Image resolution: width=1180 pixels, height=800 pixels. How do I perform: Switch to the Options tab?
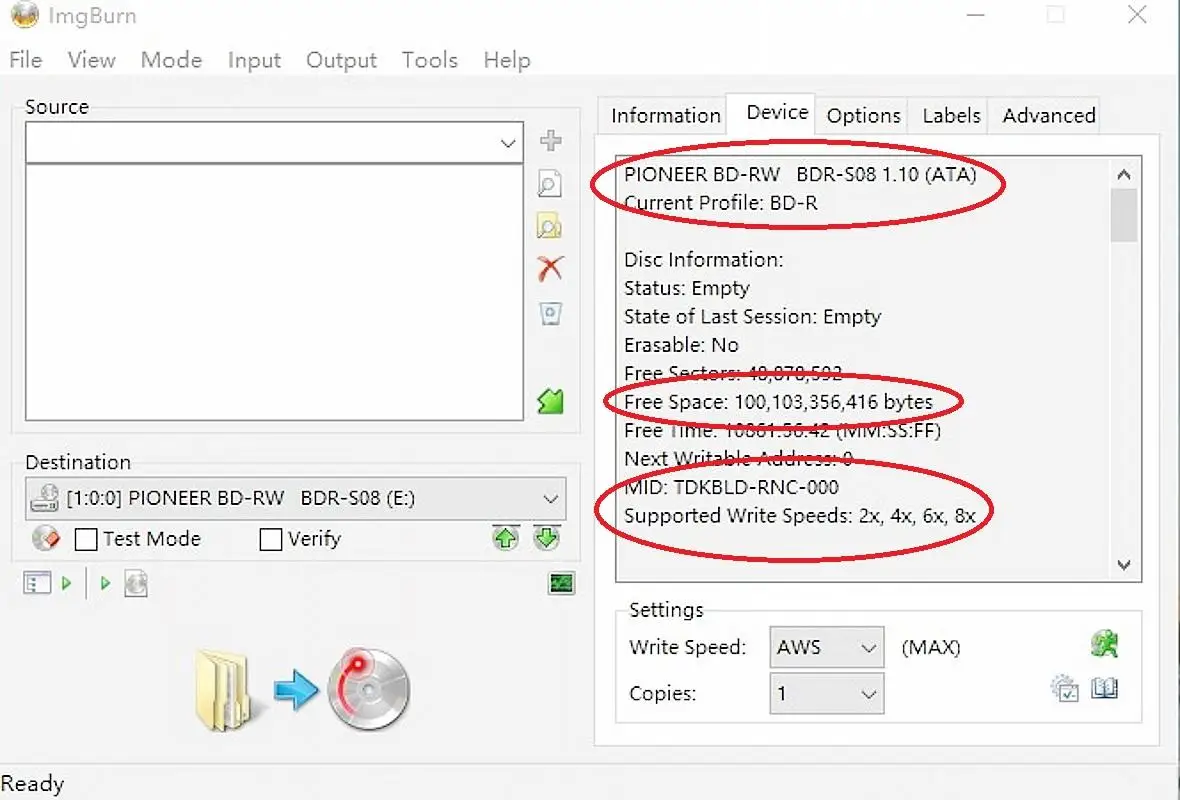coord(863,116)
